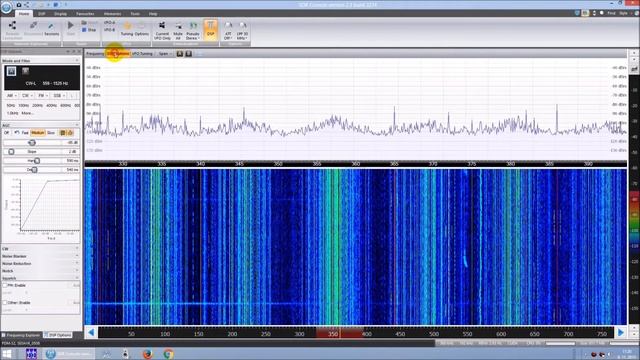640x360 pixels.
Task: Click the right arrow of the band scroller
Action: (621, 333)
